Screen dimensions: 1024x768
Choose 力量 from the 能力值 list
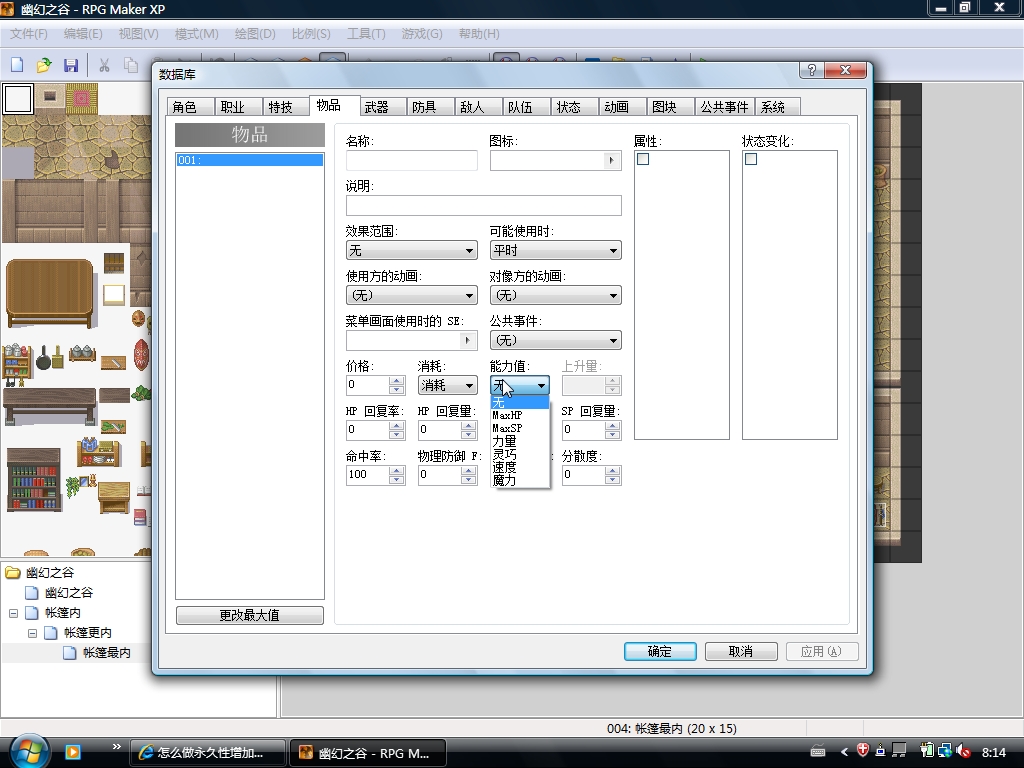pyautogui.click(x=520, y=441)
